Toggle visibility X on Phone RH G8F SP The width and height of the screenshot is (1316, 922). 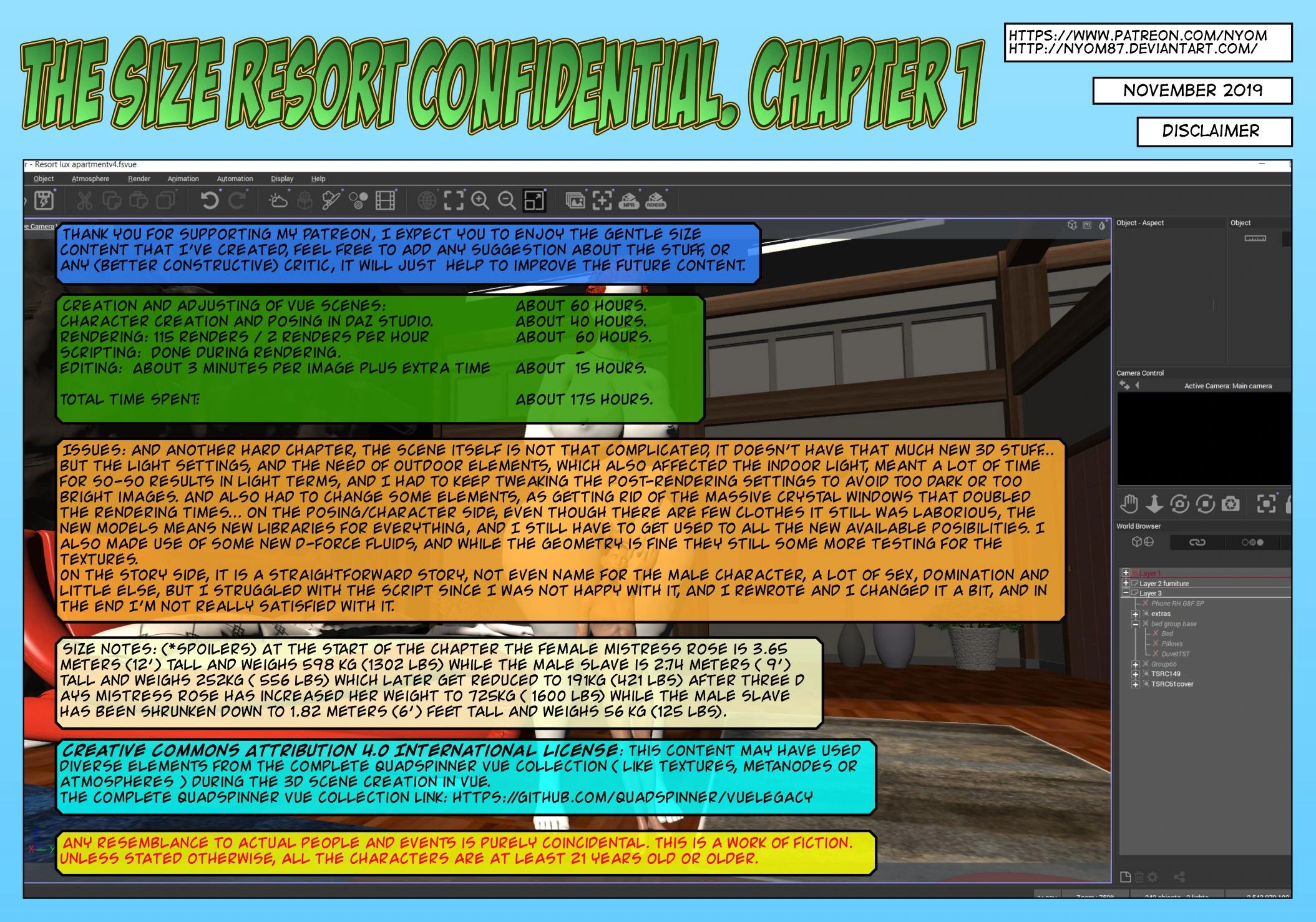pos(1146,604)
